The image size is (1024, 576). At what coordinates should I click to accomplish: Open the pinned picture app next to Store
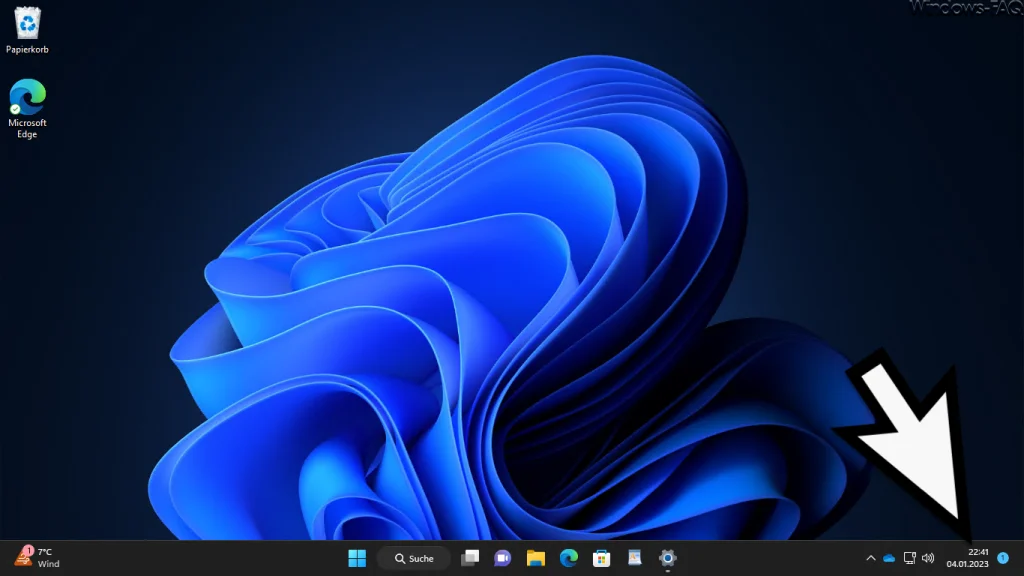[635, 558]
